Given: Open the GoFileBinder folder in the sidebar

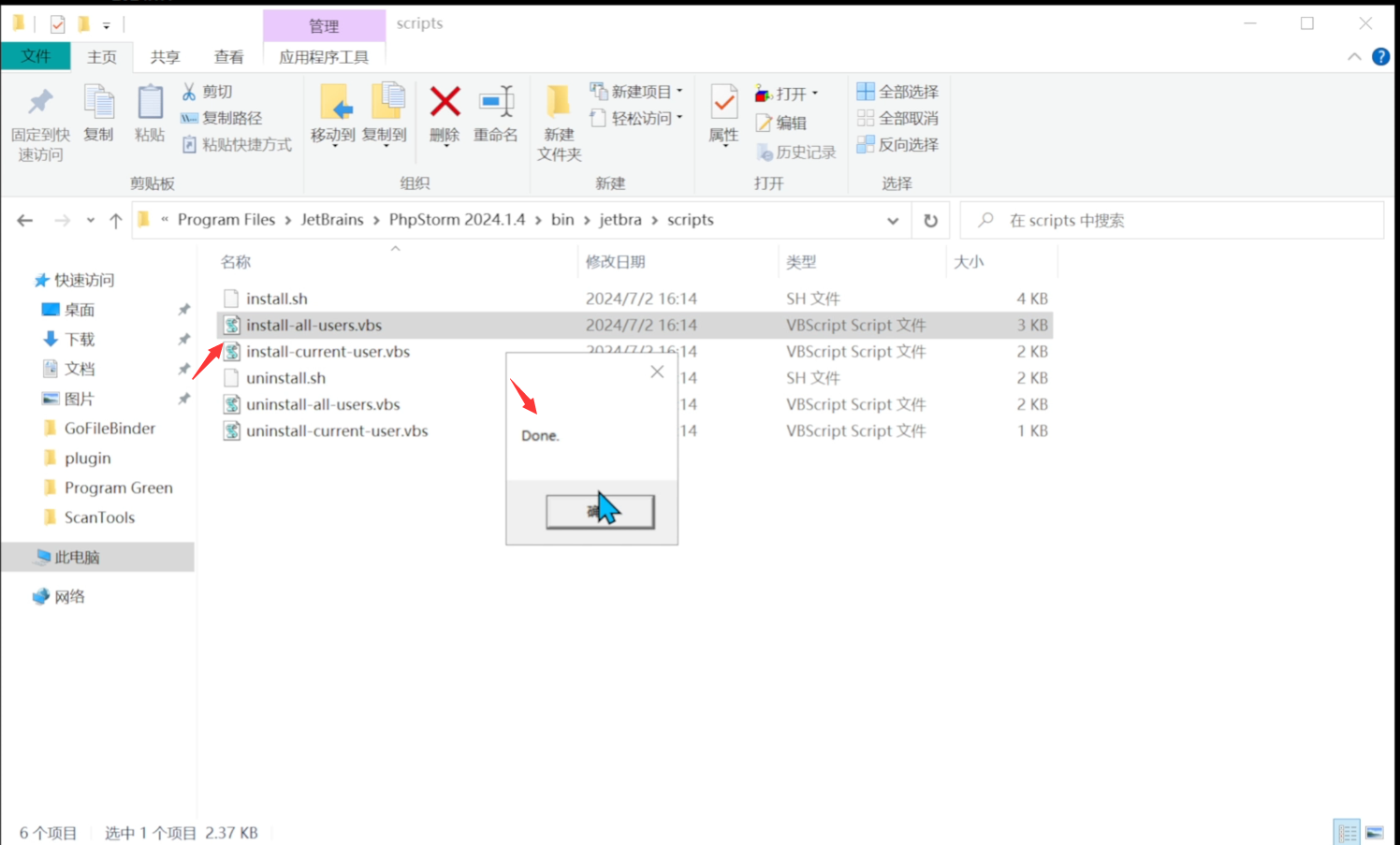Looking at the screenshot, I should [x=109, y=429].
